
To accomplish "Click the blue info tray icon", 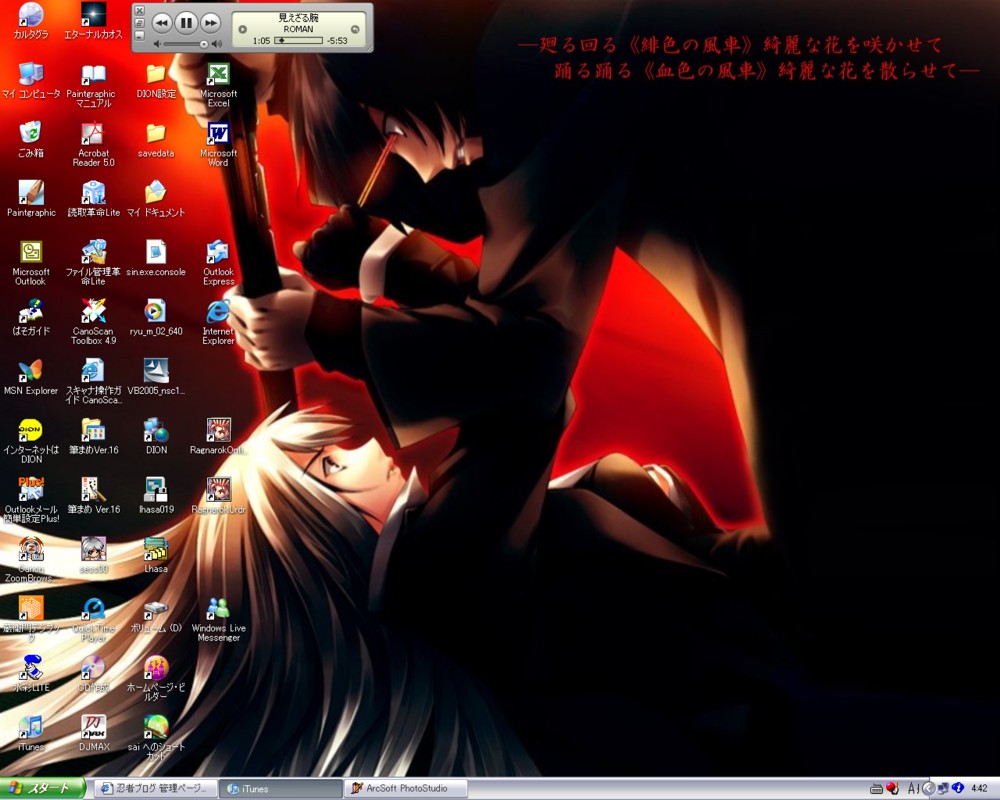I will [957, 789].
